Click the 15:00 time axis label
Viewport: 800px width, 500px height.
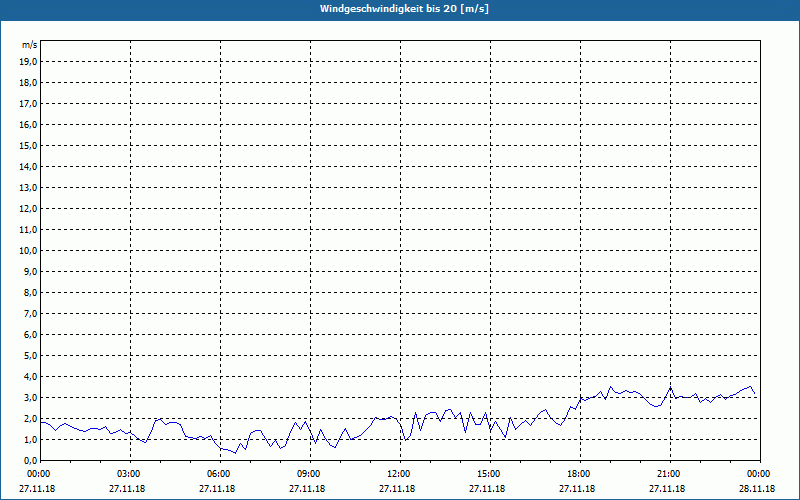[490, 474]
